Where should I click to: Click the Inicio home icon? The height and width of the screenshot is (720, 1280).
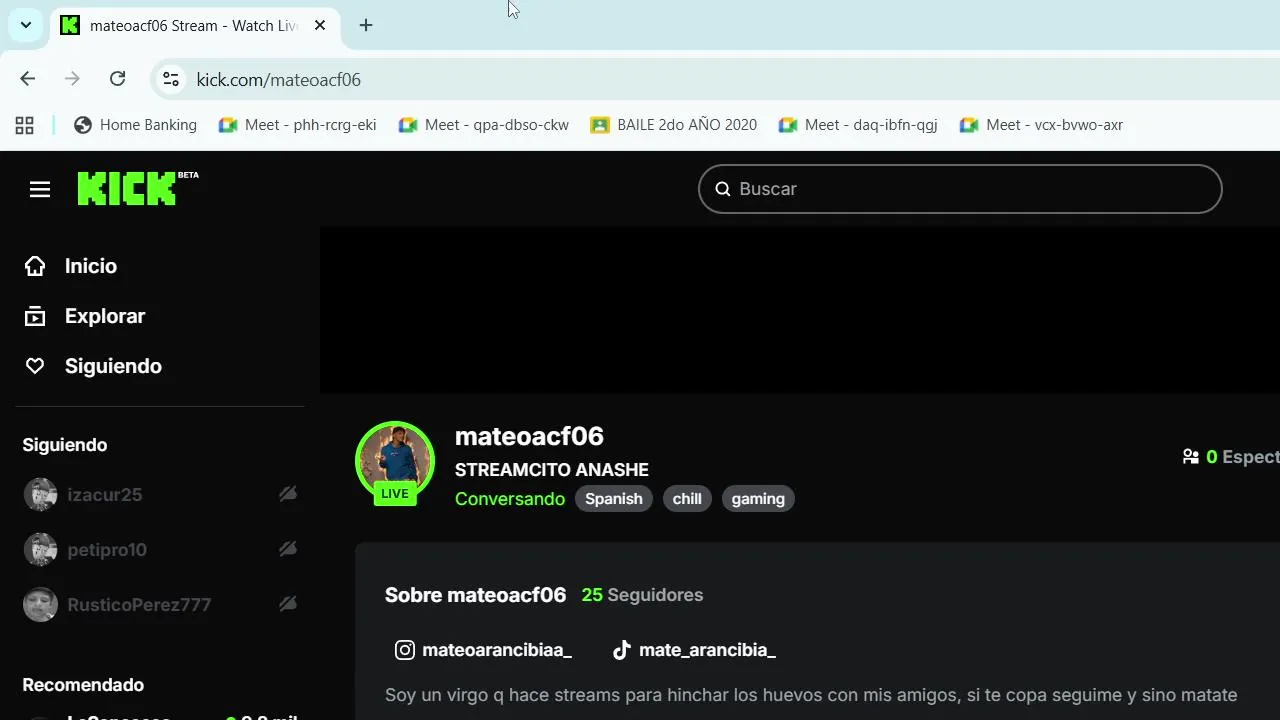click(35, 266)
